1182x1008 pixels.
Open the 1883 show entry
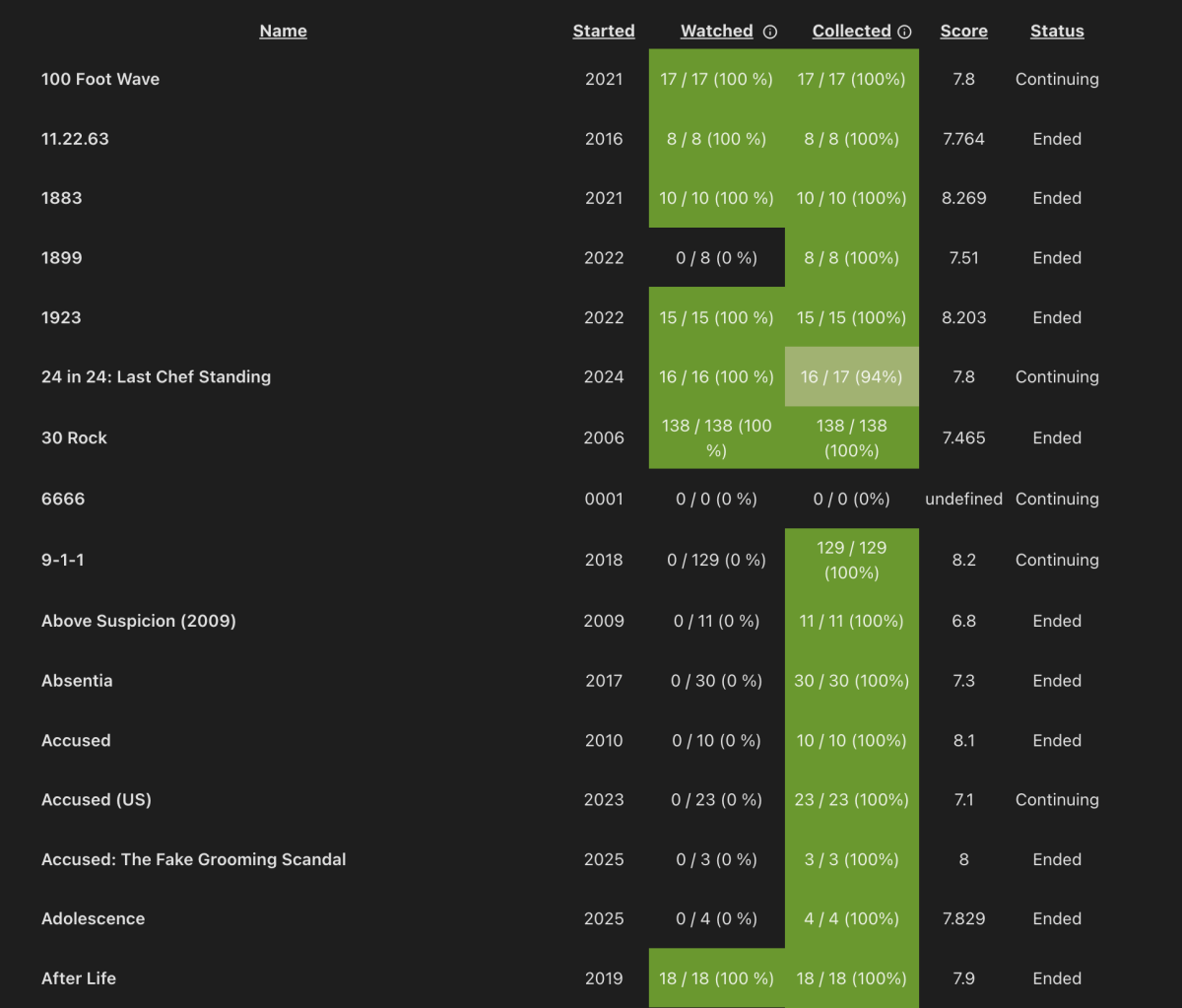(x=62, y=198)
